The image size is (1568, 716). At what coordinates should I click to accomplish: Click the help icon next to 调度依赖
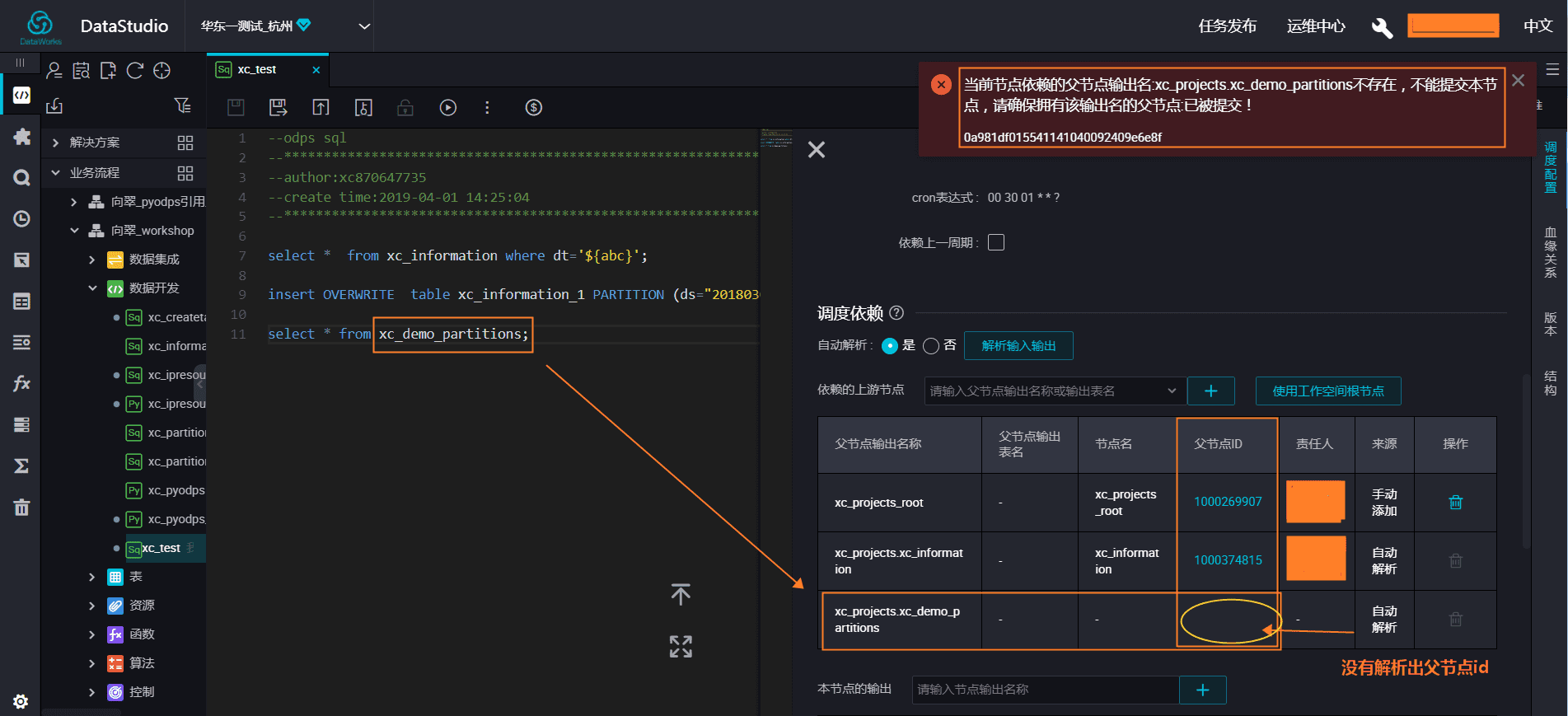[x=897, y=313]
